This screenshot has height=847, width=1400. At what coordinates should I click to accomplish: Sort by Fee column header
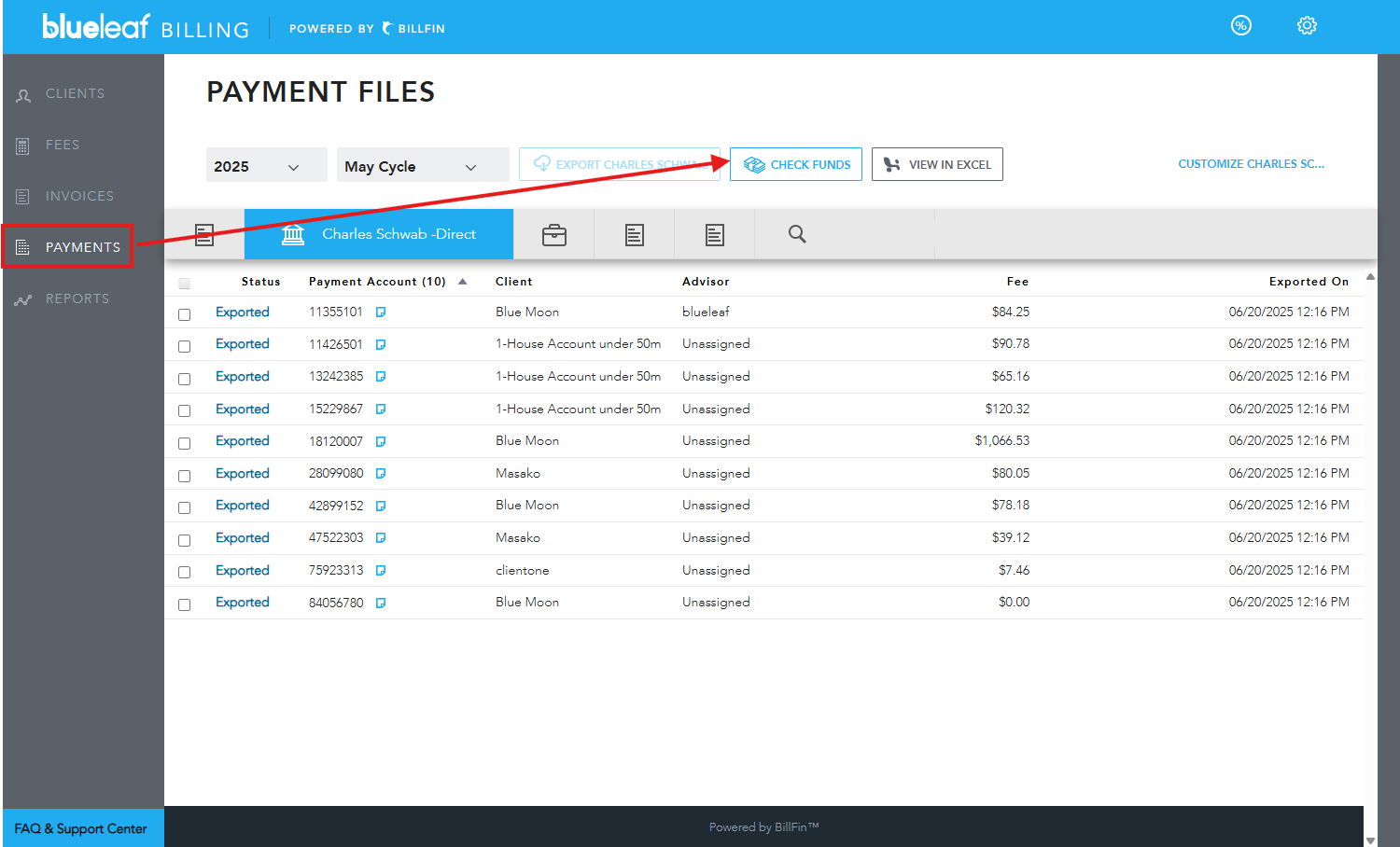pyautogui.click(x=1017, y=282)
